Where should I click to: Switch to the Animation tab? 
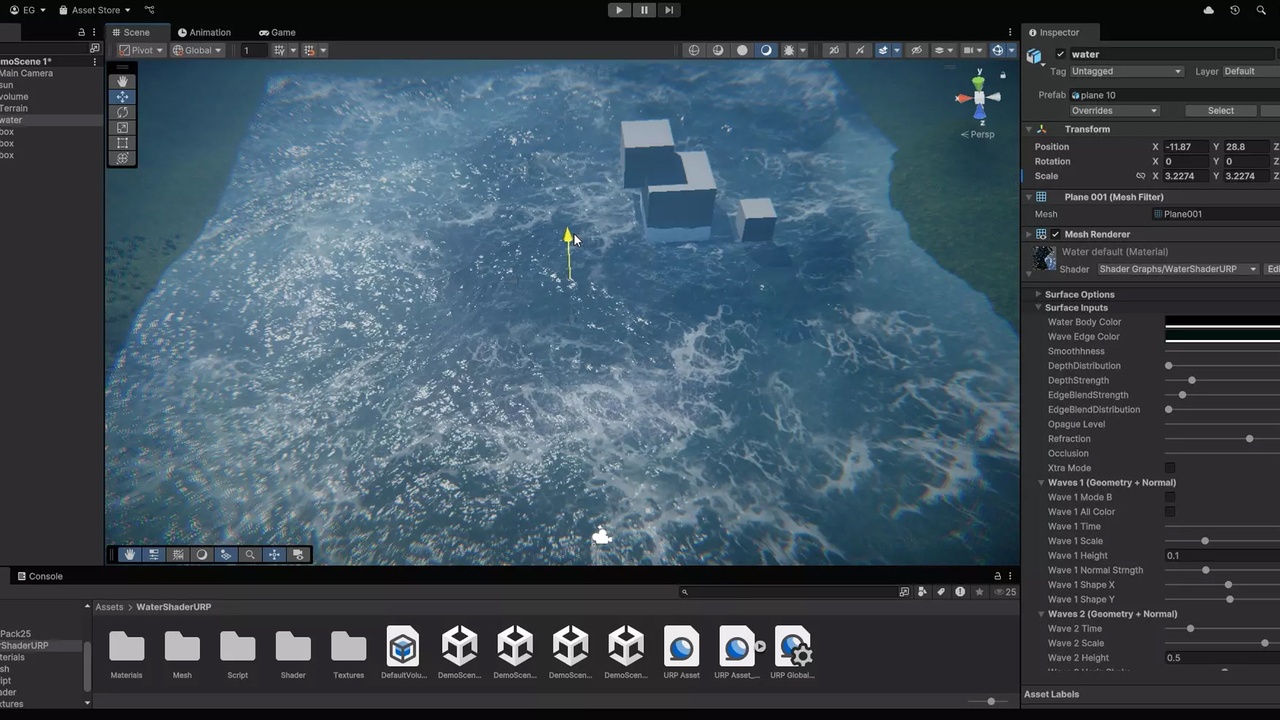tap(204, 32)
